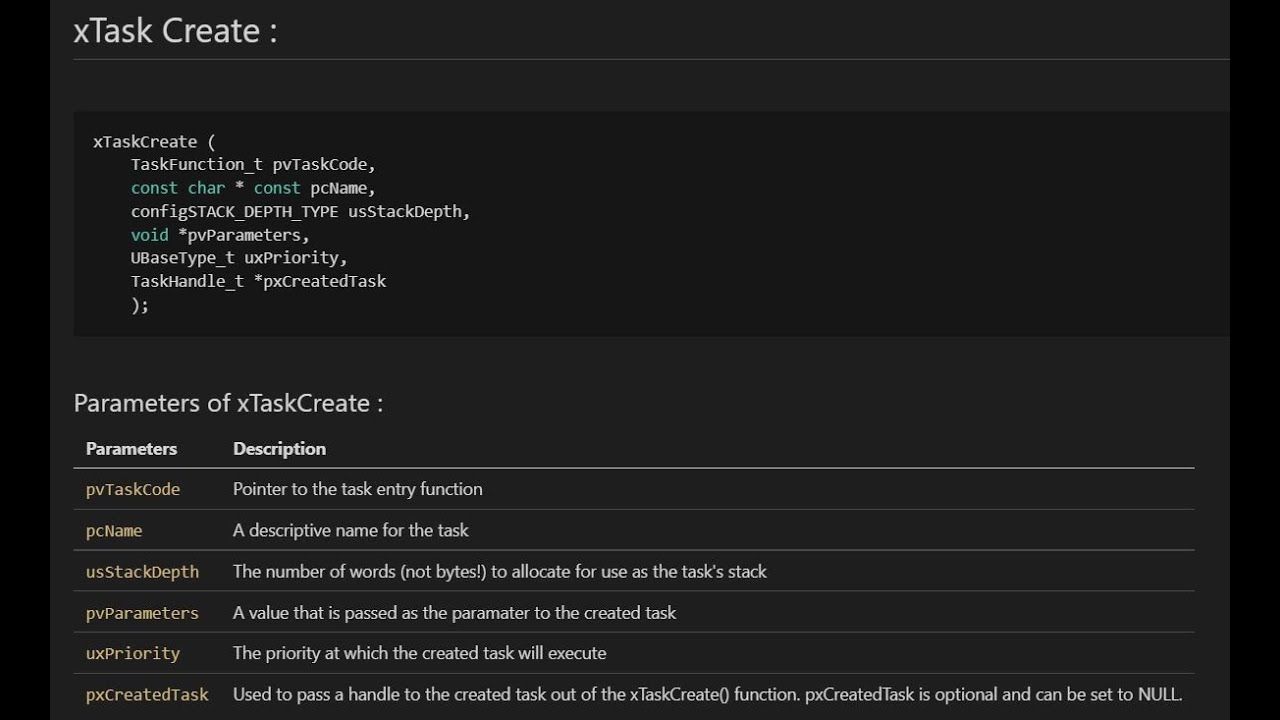Image resolution: width=1280 pixels, height=720 pixels.
Task: Click the pvTaskCode parameter in the table
Action: (x=133, y=489)
